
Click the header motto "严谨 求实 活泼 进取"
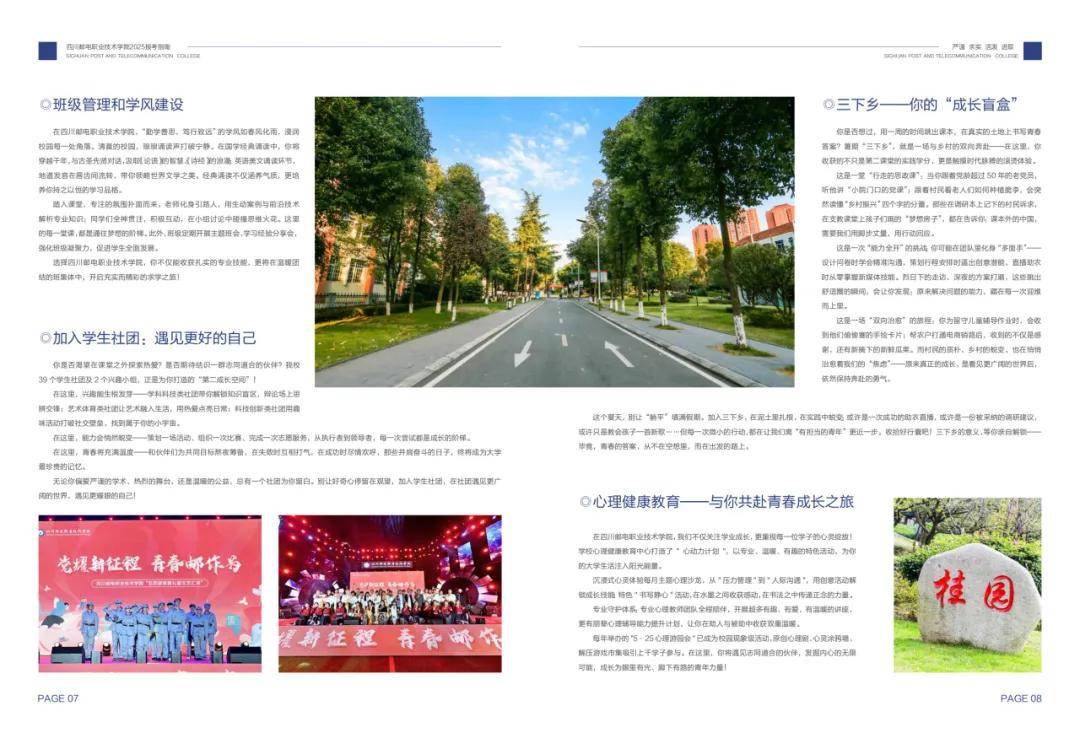point(983,47)
